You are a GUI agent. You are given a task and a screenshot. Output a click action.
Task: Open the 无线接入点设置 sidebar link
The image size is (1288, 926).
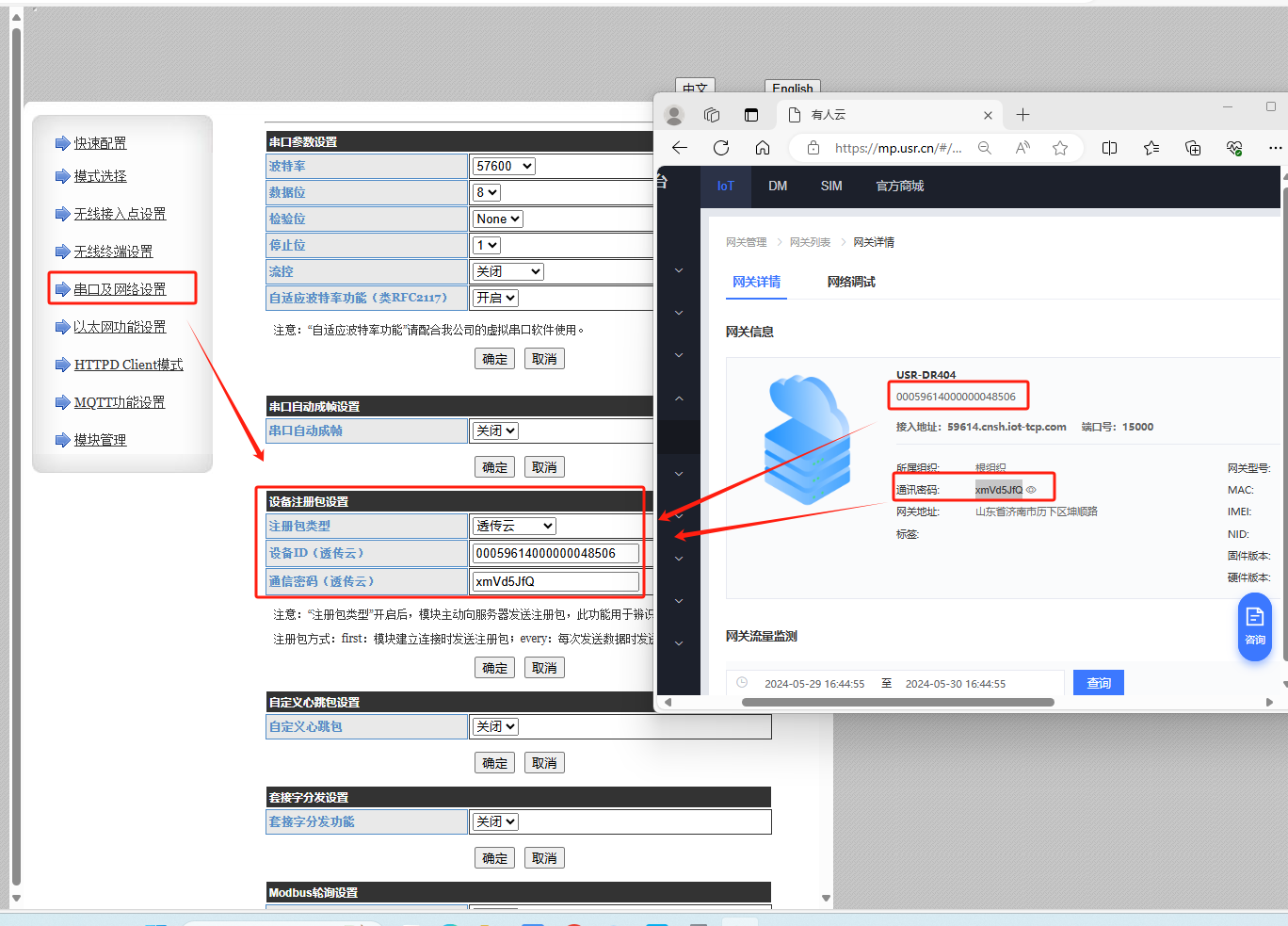120,214
